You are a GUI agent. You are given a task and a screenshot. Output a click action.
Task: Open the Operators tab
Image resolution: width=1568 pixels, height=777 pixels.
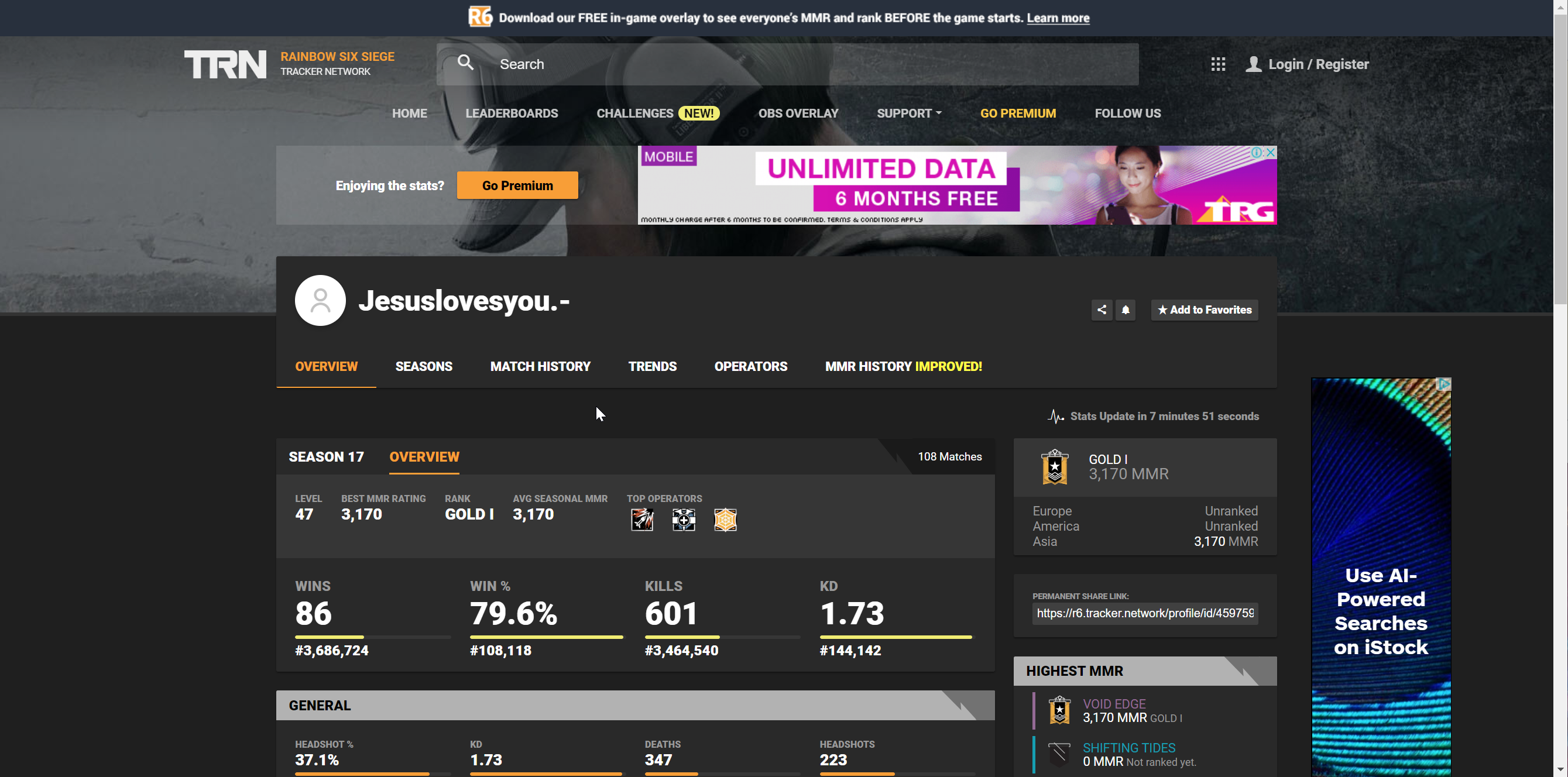[x=750, y=366]
